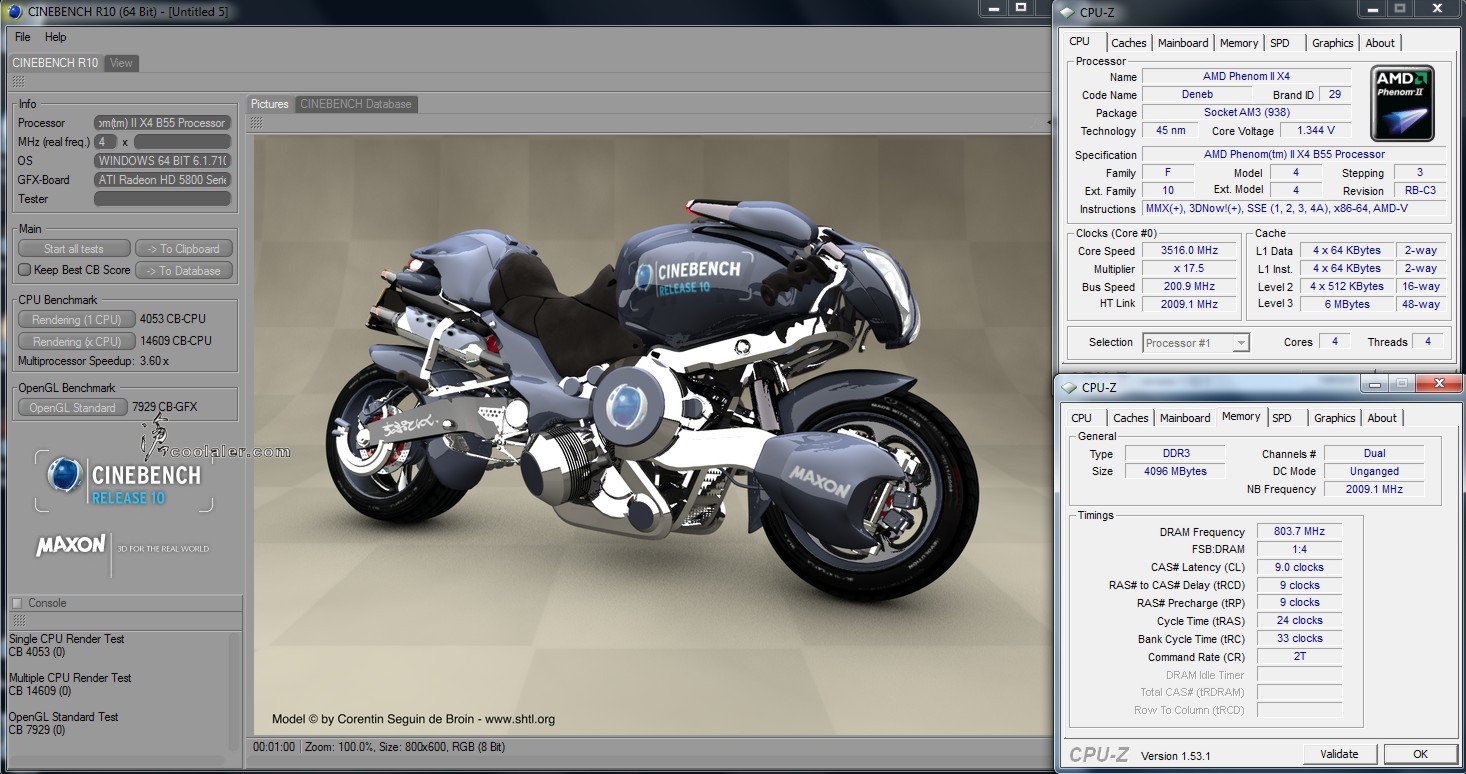Click the empty Tester field
Screen dimensions: 1466x774
tap(163, 199)
